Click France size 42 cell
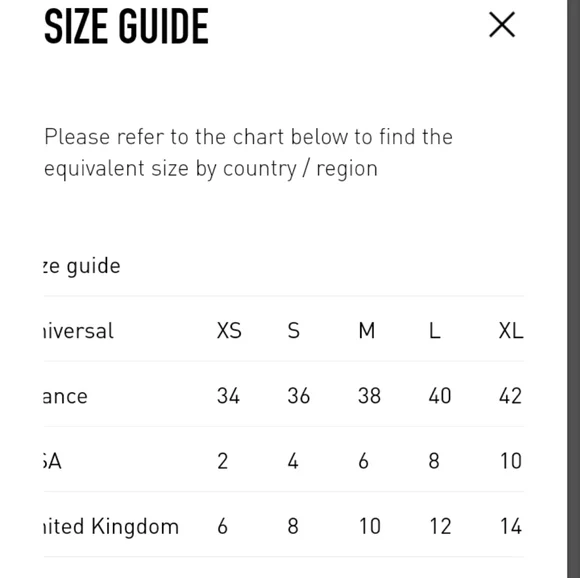Viewport: 580px width, 578px height. pos(510,396)
